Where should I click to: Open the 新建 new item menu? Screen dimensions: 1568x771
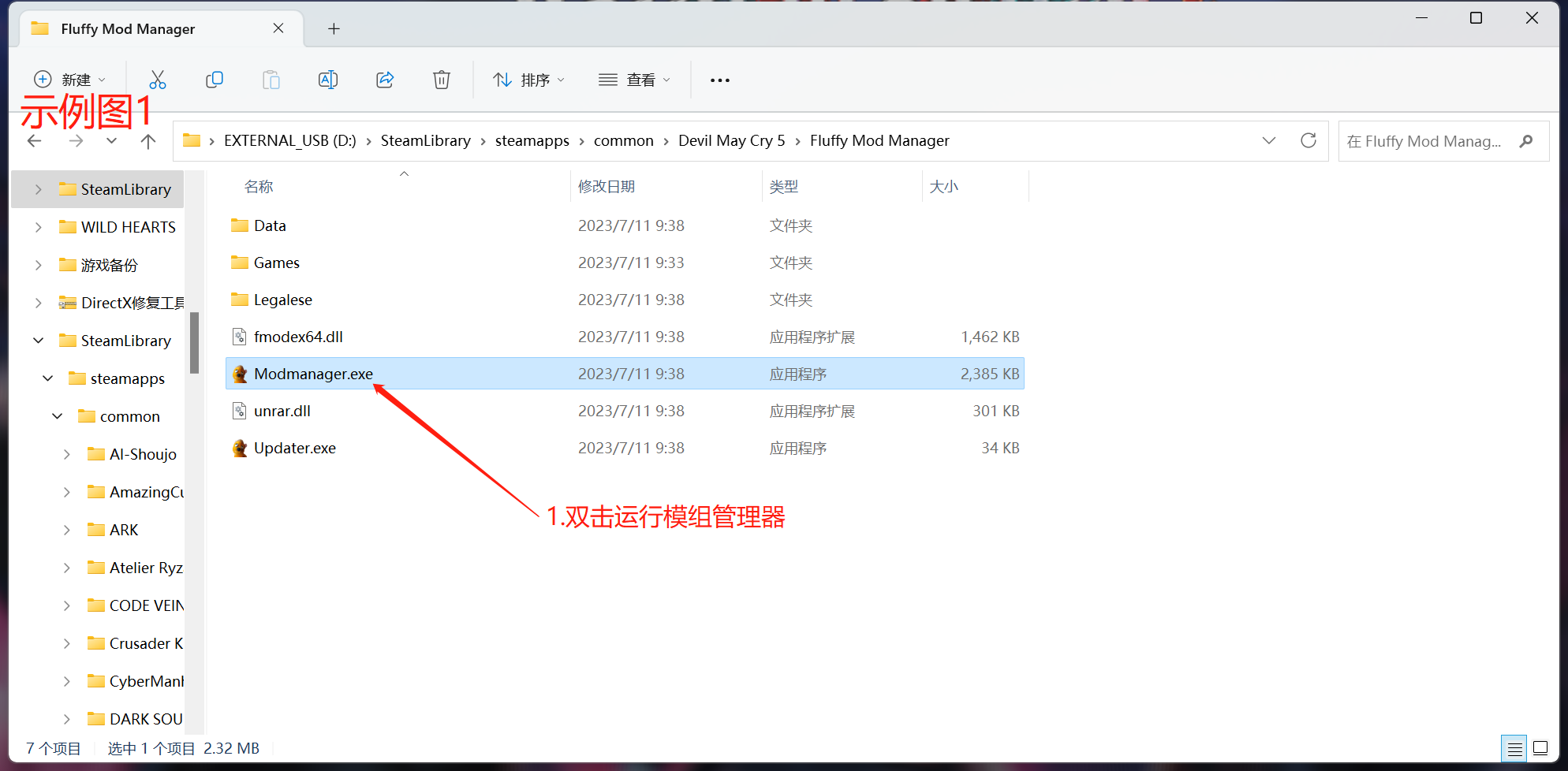[x=69, y=80]
